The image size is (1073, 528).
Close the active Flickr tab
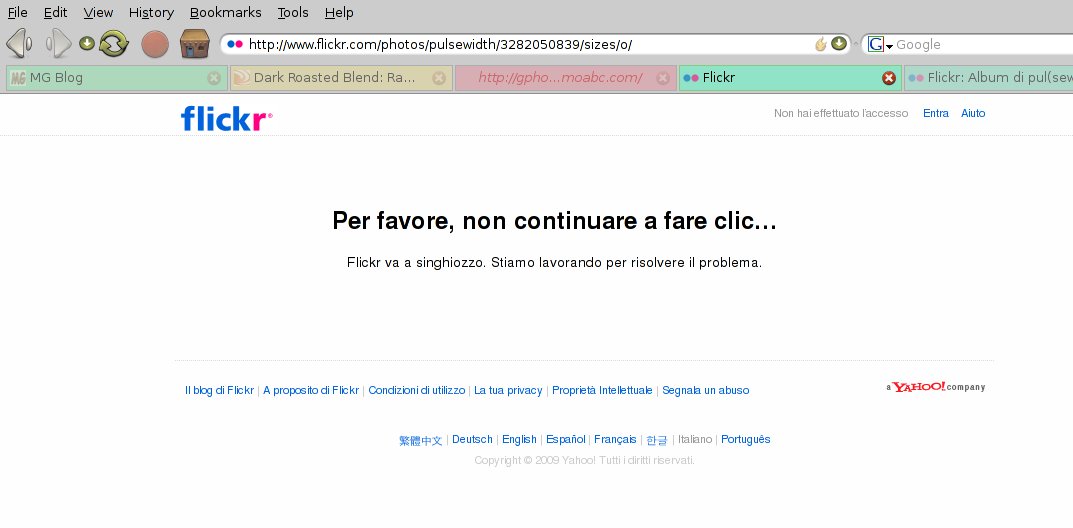point(888,78)
